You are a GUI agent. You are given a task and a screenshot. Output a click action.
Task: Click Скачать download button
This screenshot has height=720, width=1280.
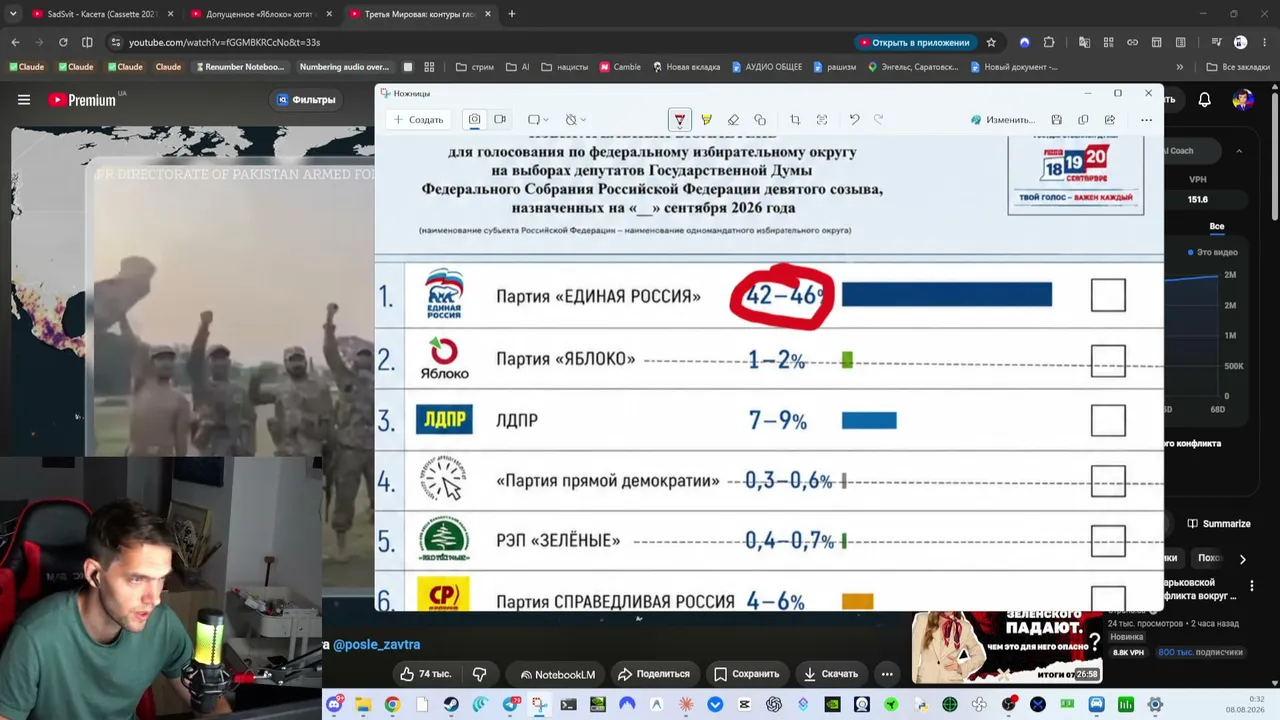pos(830,674)
